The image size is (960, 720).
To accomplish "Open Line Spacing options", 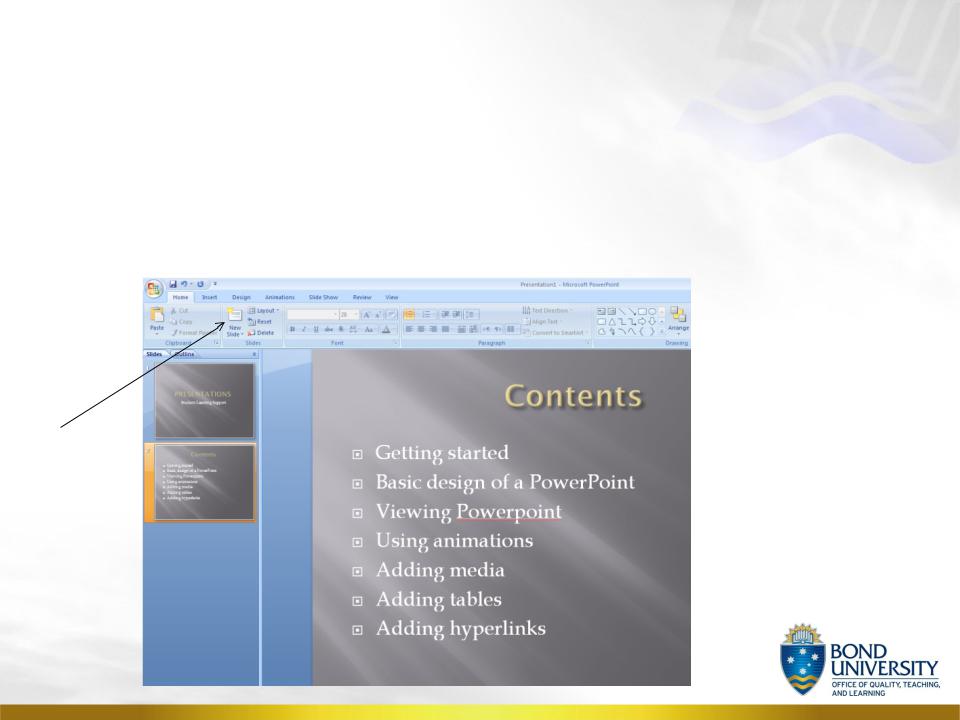I will pyautogui.click(x=471, y=315).
